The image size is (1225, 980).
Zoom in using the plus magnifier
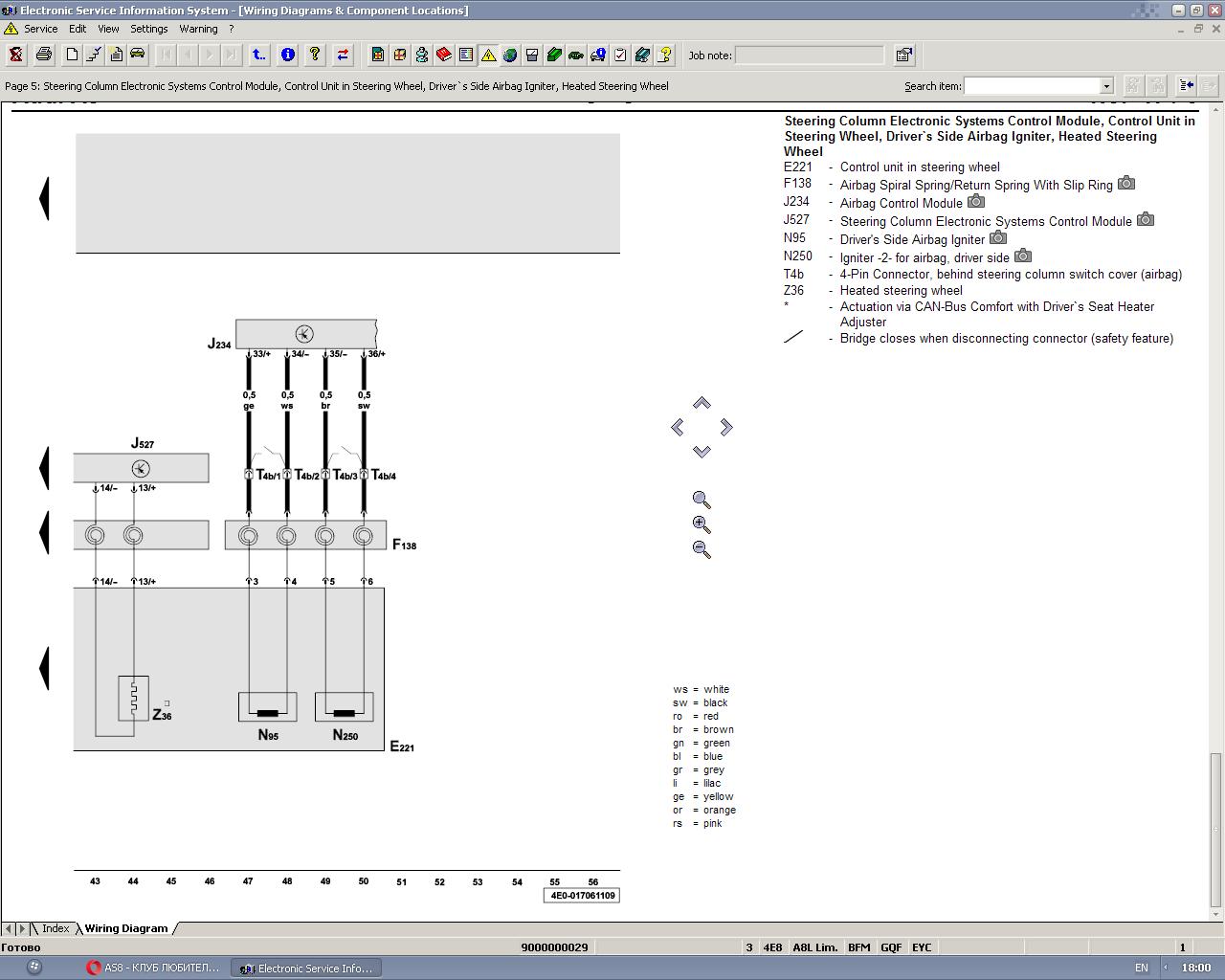(x=702, y=524)
